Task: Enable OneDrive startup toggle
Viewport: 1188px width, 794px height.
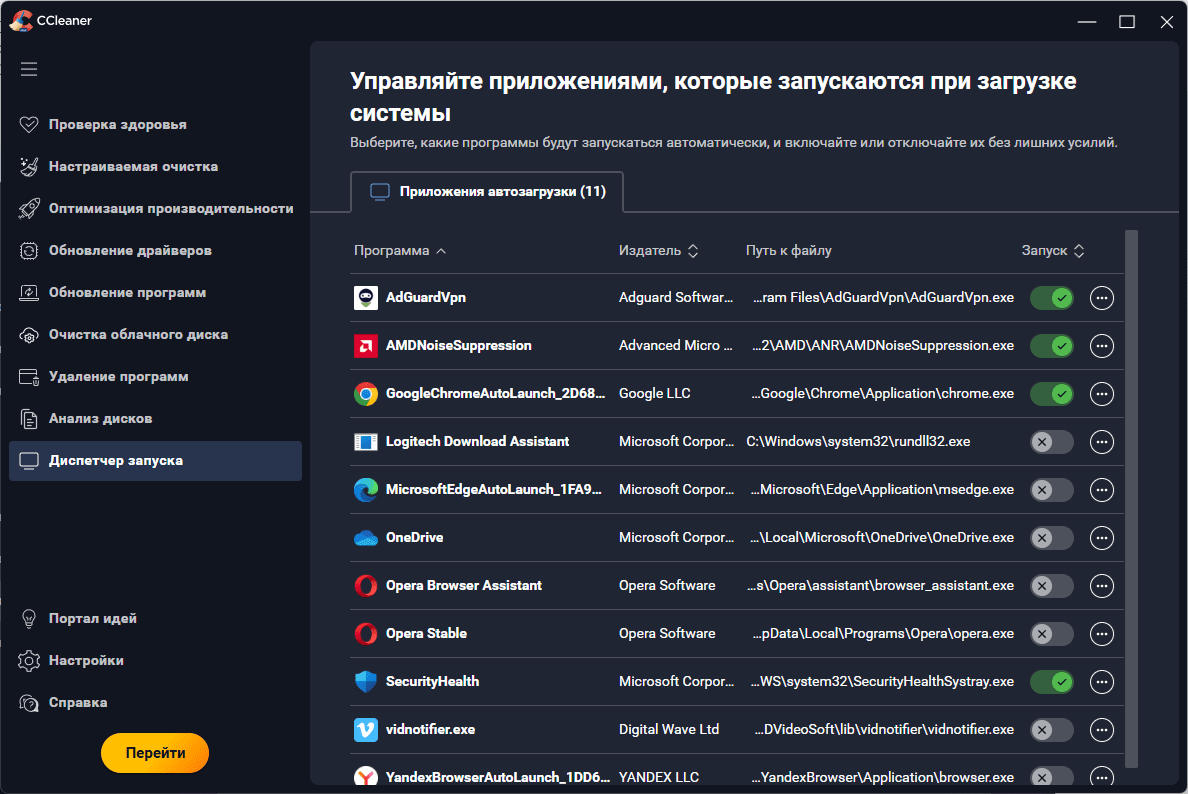Action: (1051, 538)
